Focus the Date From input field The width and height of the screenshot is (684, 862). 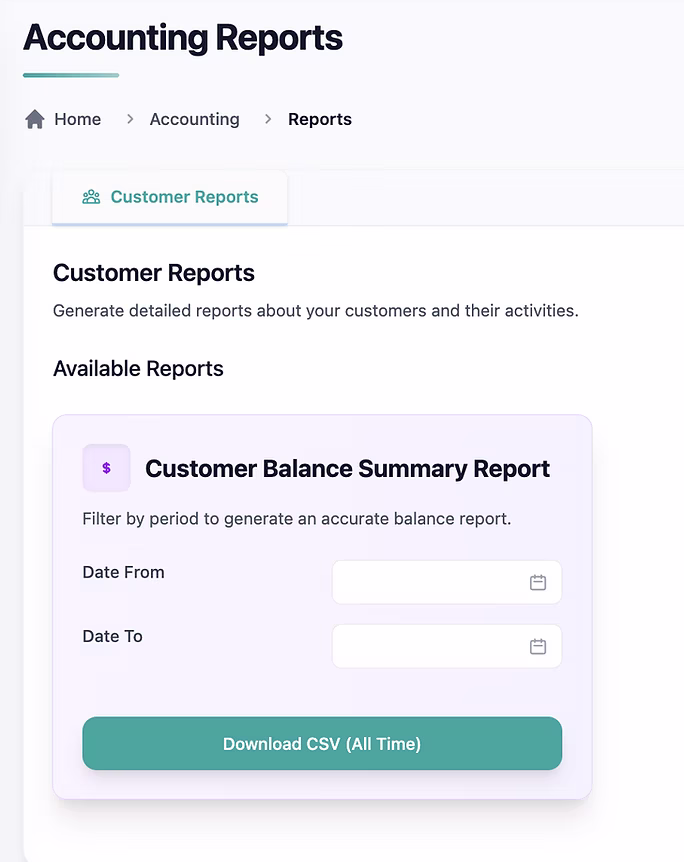click(x=447, y=582)
